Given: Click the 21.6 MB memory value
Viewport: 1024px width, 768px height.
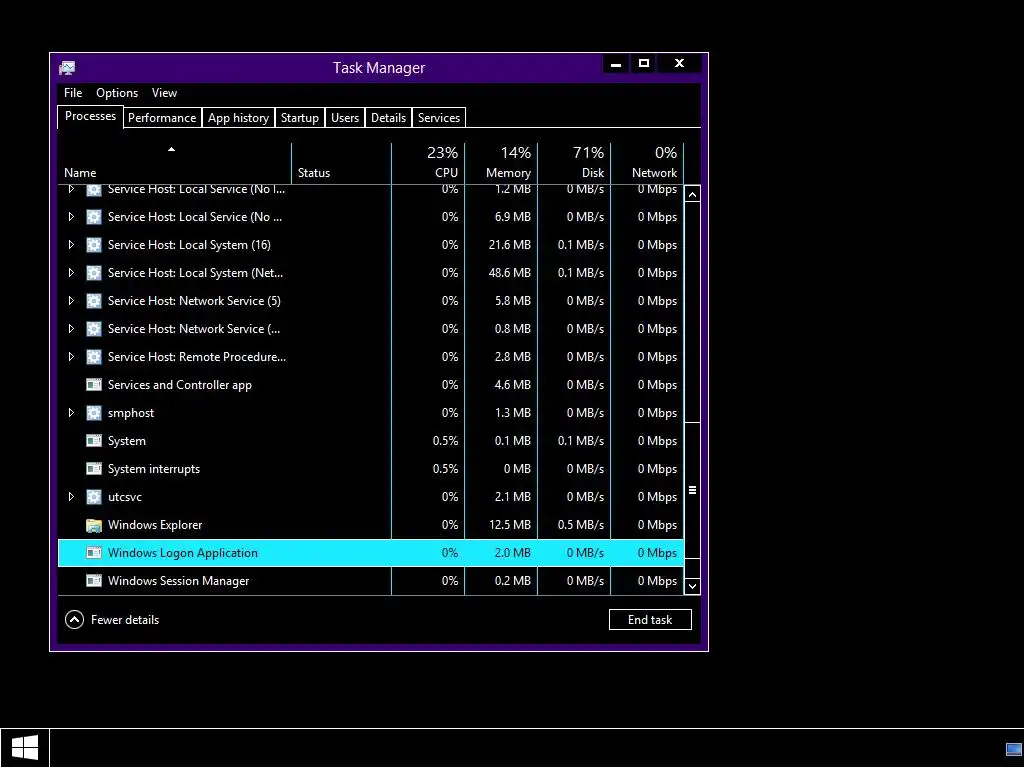Looking at the screenshot, I should pos(509,245).
